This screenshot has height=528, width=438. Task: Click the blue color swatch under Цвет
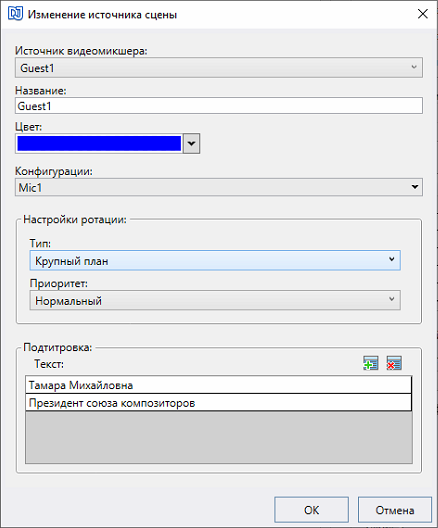(x=99, y=143)
